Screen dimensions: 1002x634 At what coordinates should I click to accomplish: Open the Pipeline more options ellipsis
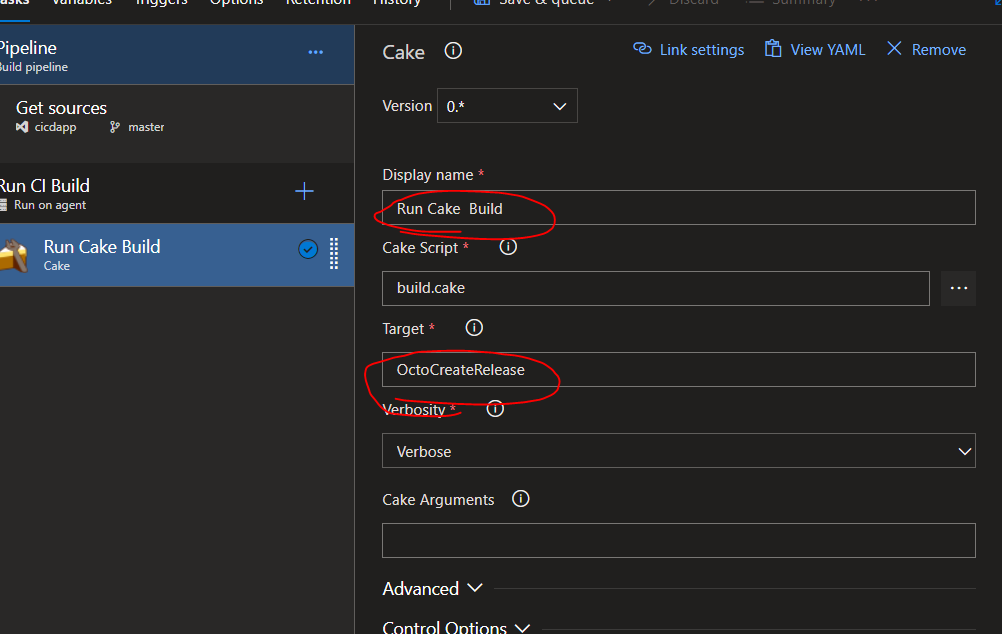pos(316,52)
